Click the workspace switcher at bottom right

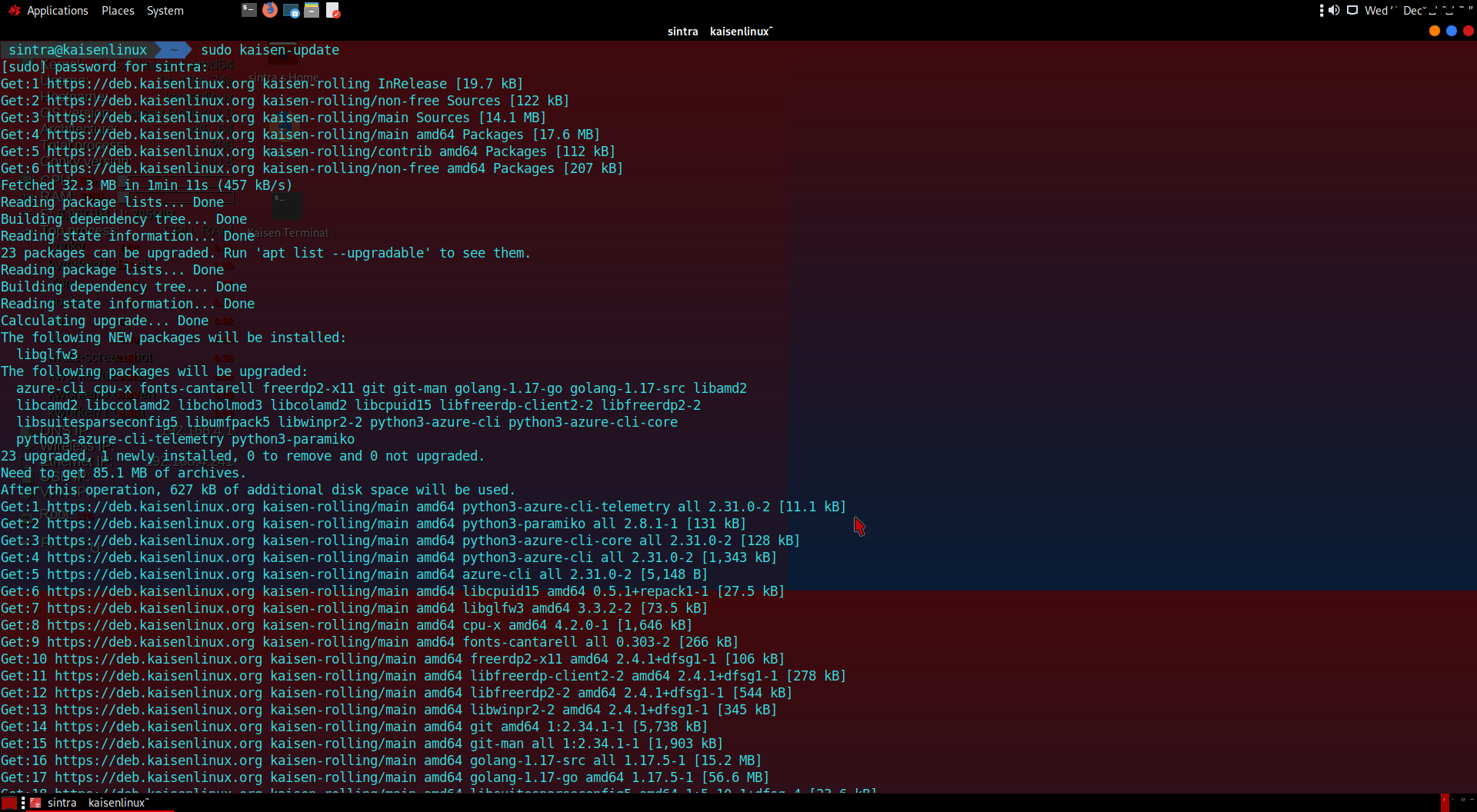[x=1459, y=803]
